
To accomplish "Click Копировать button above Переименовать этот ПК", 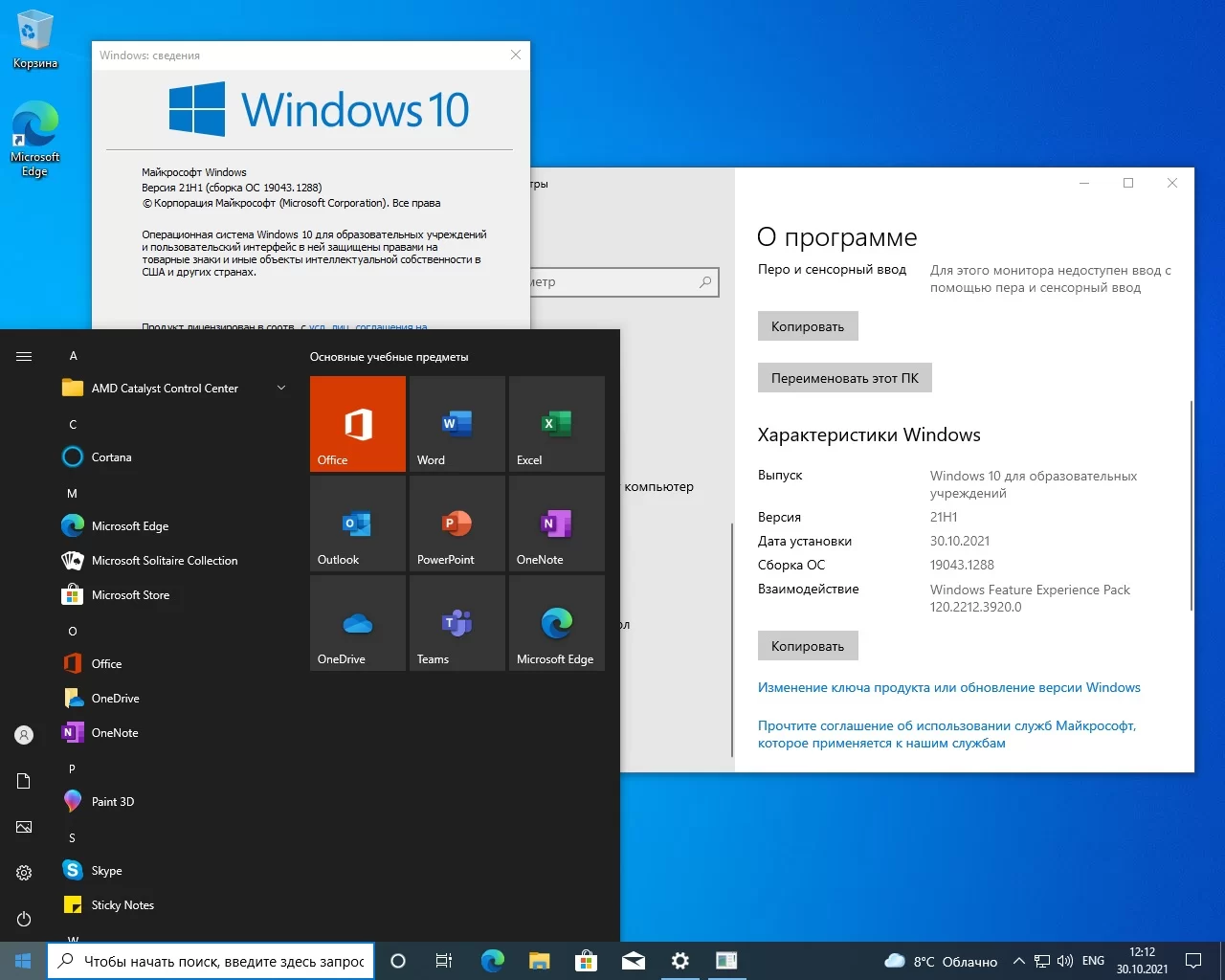I will click(x=808, y=326).
